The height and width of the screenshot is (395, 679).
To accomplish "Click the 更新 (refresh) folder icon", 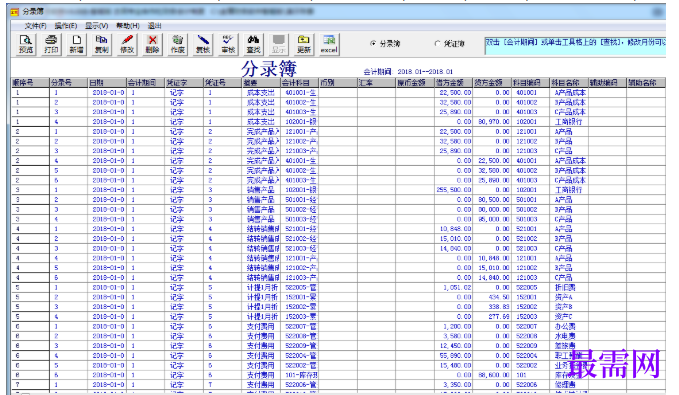I will point(304,44).
